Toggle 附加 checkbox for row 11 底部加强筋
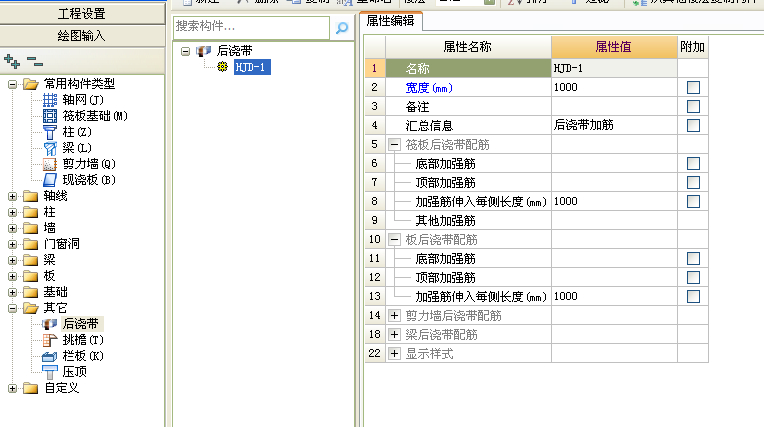The image size is (764, 427). pos(693,258)
